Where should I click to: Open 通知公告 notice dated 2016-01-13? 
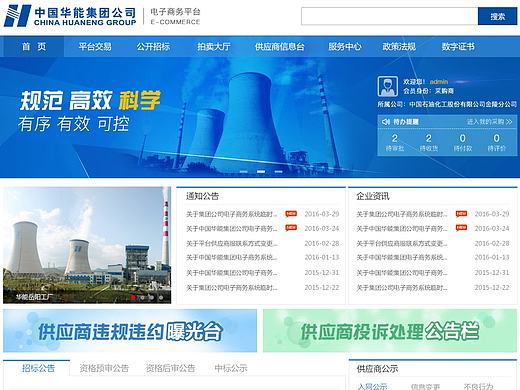tap(232, 257)
